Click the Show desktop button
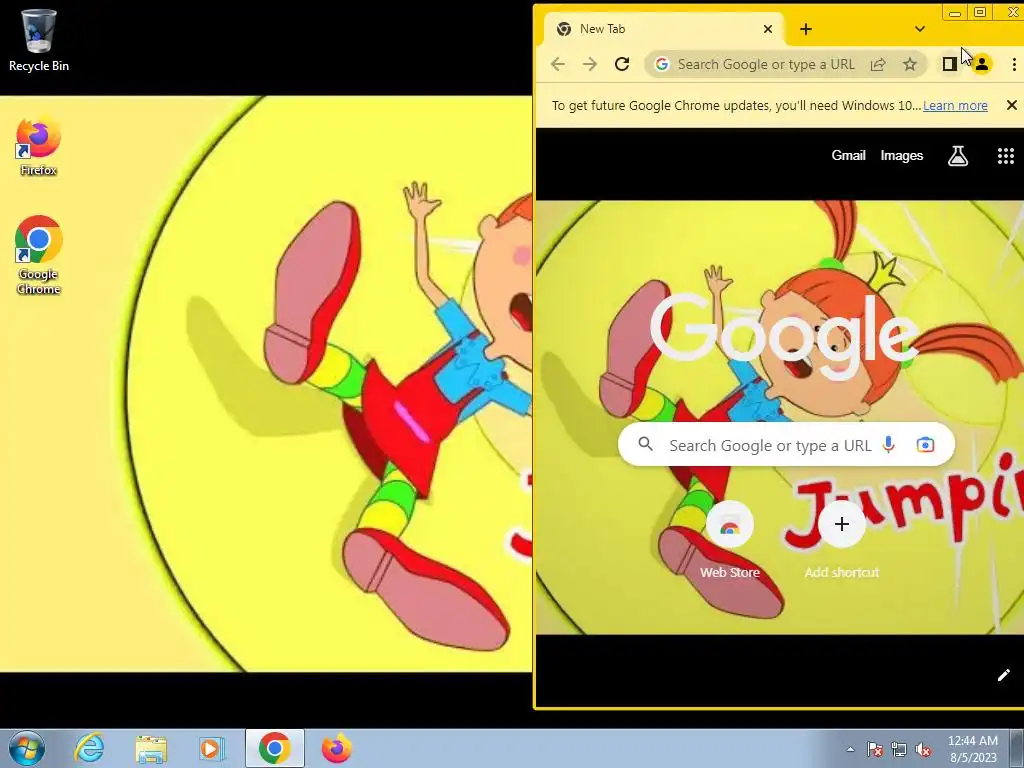Image resolution: width=1024 pixels, height=768 pixels. pyautogui.click(x=1017, y=748)
